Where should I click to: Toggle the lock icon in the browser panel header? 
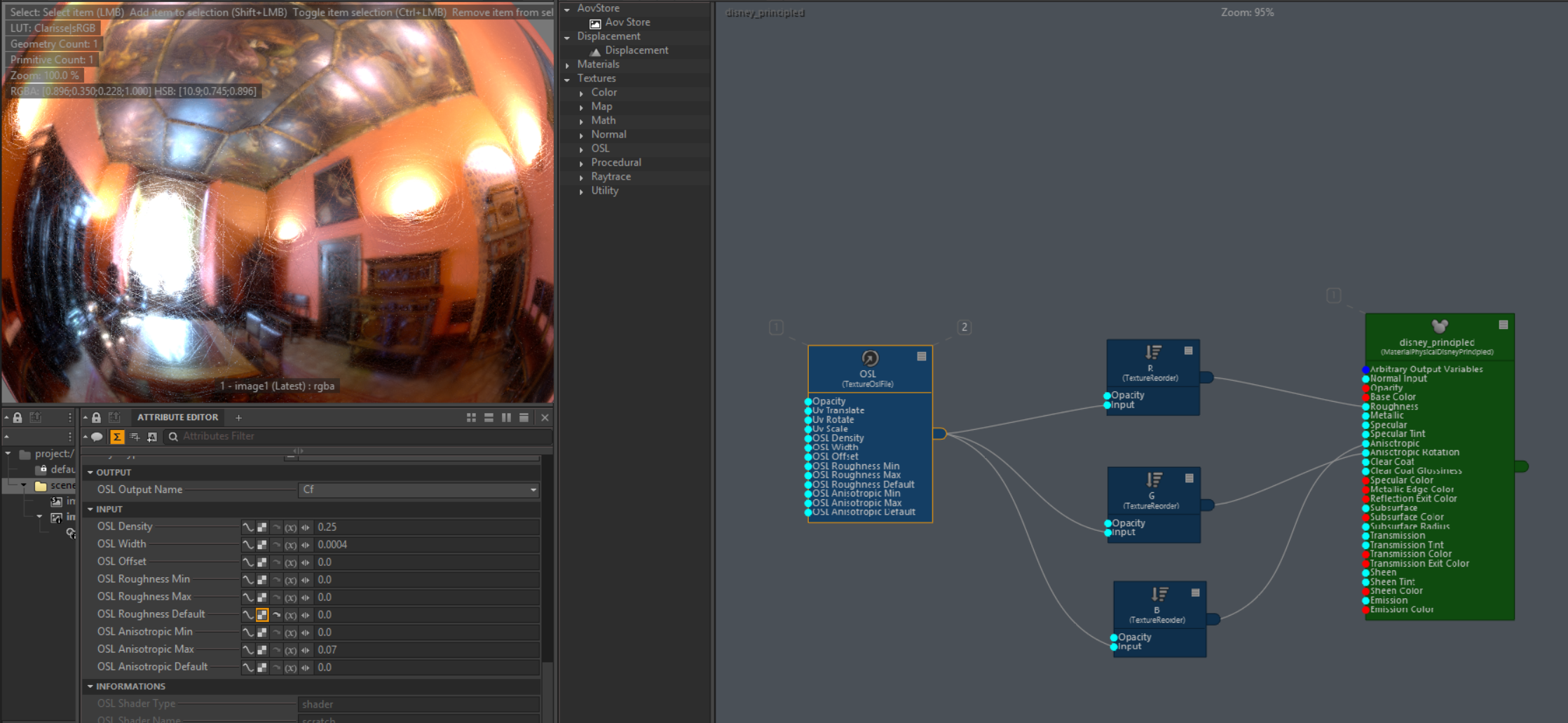point(18,418)
